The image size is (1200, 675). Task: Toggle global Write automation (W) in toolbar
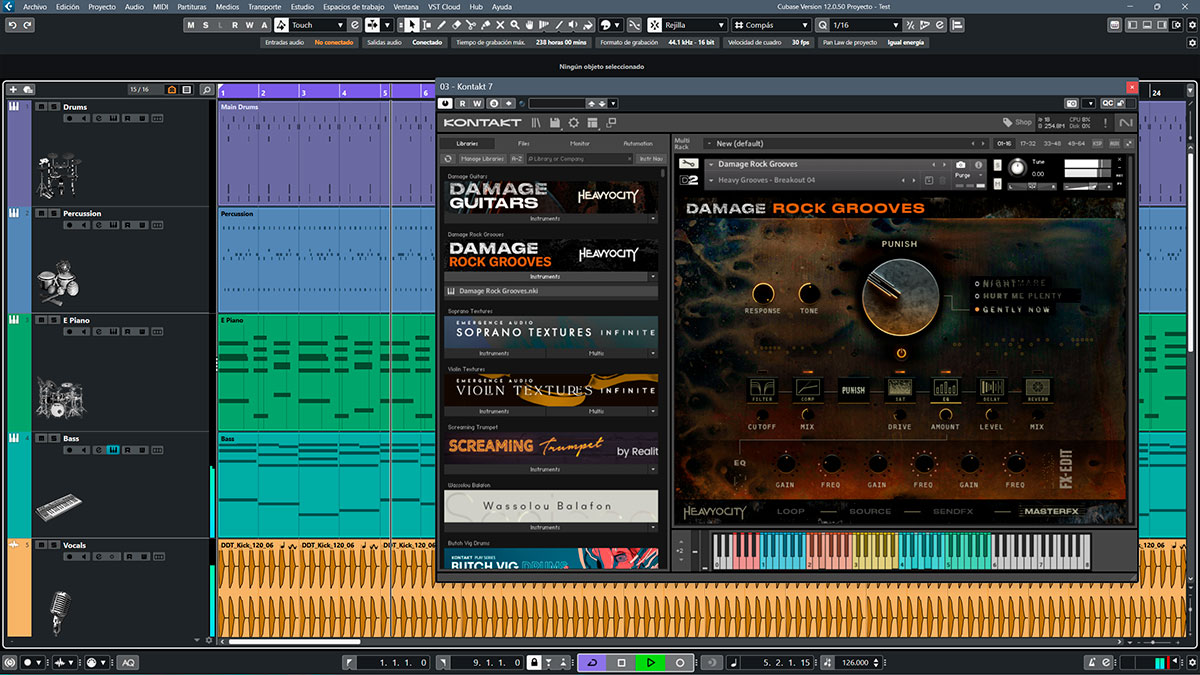[249, 25]
